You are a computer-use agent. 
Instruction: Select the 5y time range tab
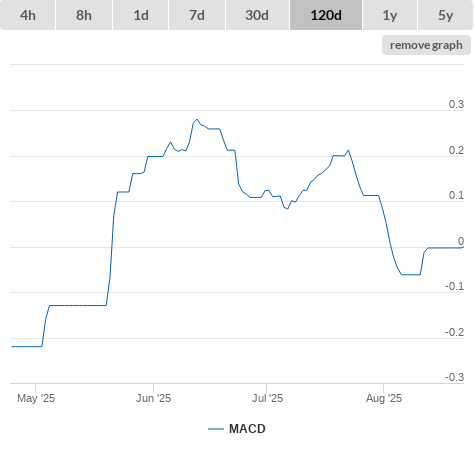tap(445, 15)
